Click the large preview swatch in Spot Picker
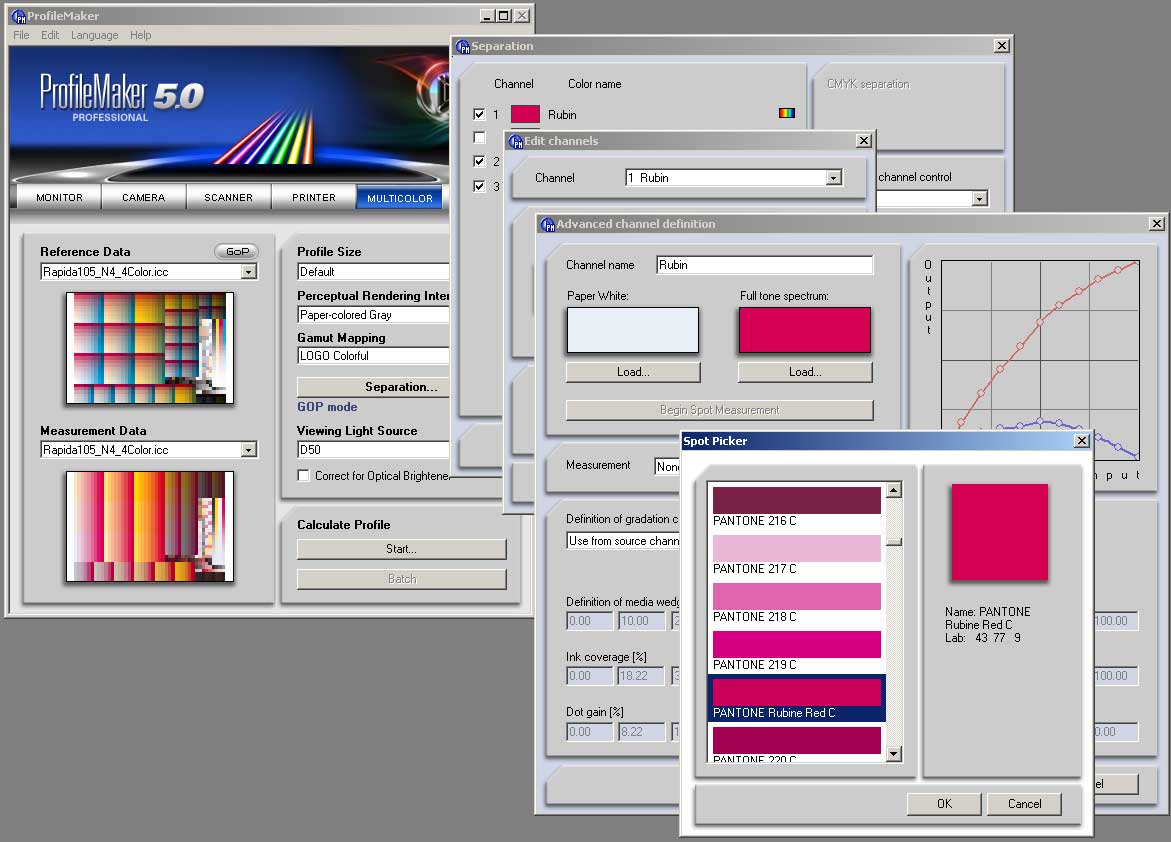Screen dimensions: 1171x842 pyautogui.click(x=999, y=532)
